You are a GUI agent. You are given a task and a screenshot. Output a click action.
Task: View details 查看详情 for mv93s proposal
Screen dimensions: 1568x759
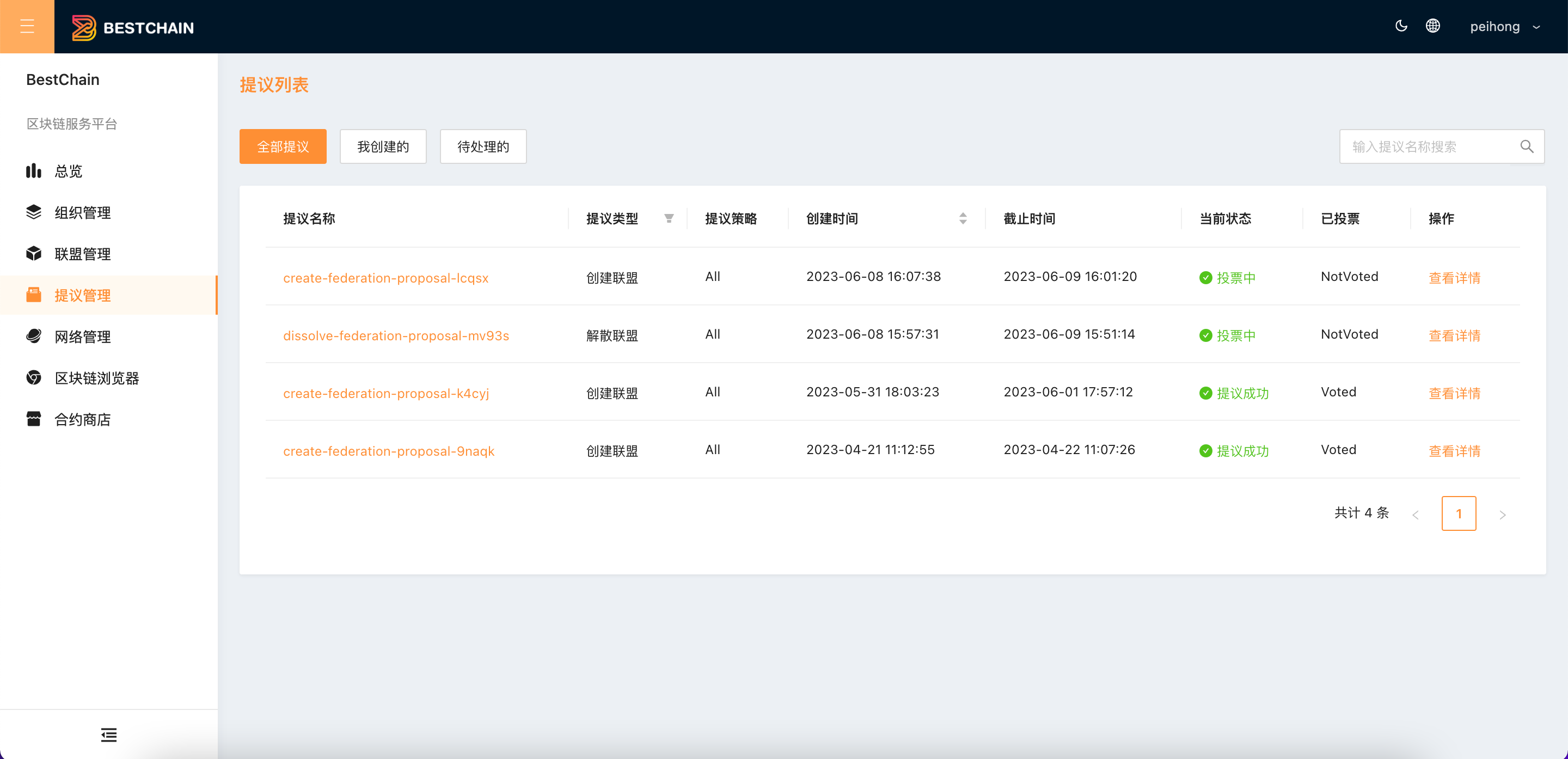point(1454,335)
